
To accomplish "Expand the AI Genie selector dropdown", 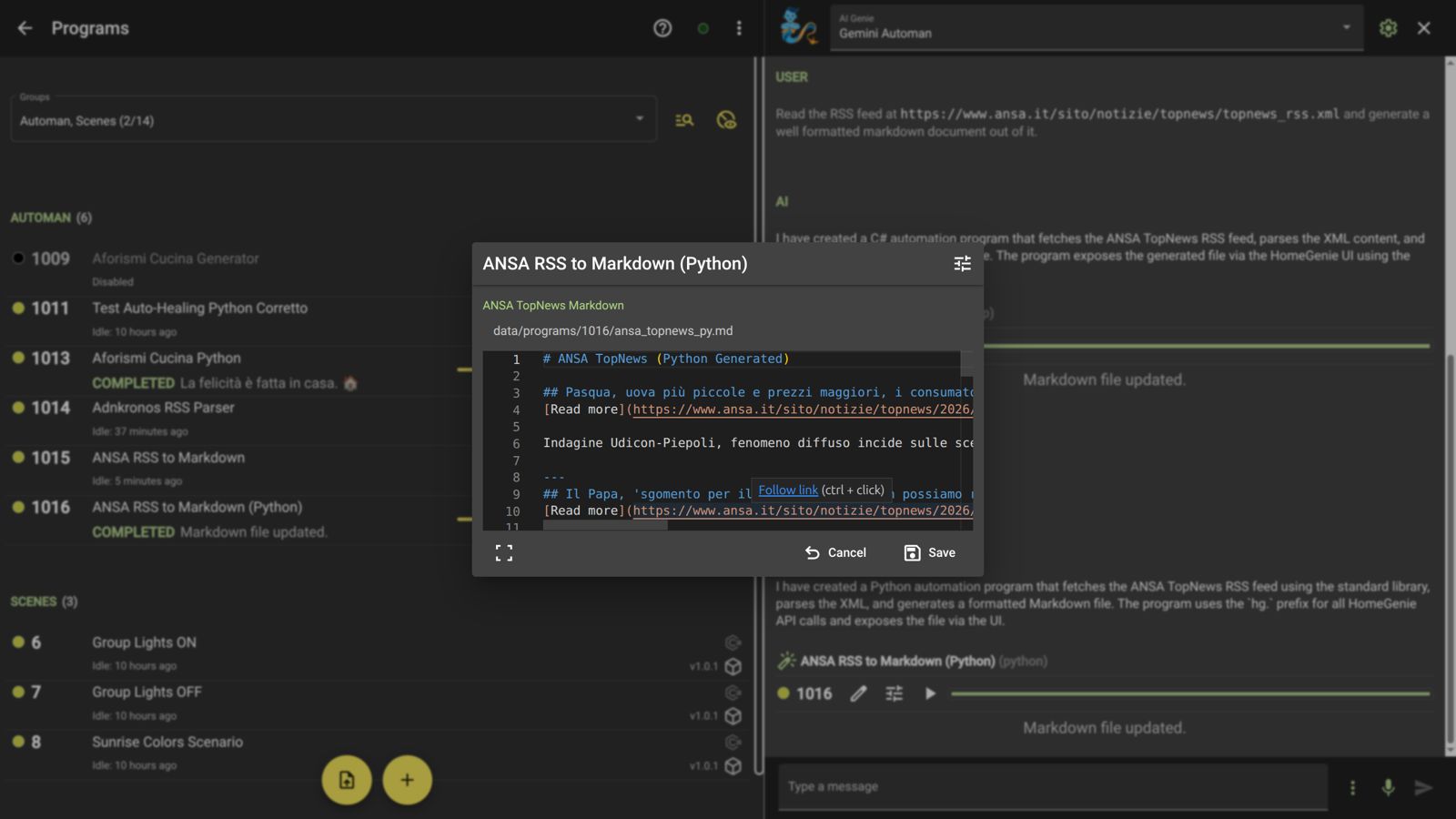I will (1346, 28).
